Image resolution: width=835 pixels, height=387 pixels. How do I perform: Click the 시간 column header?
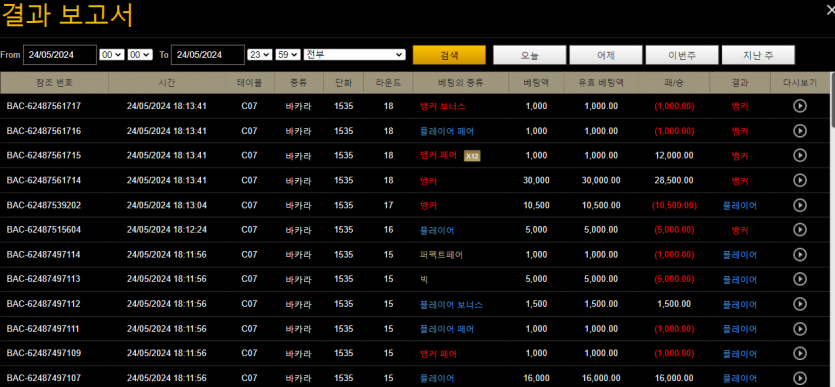(x=167, y=83)
